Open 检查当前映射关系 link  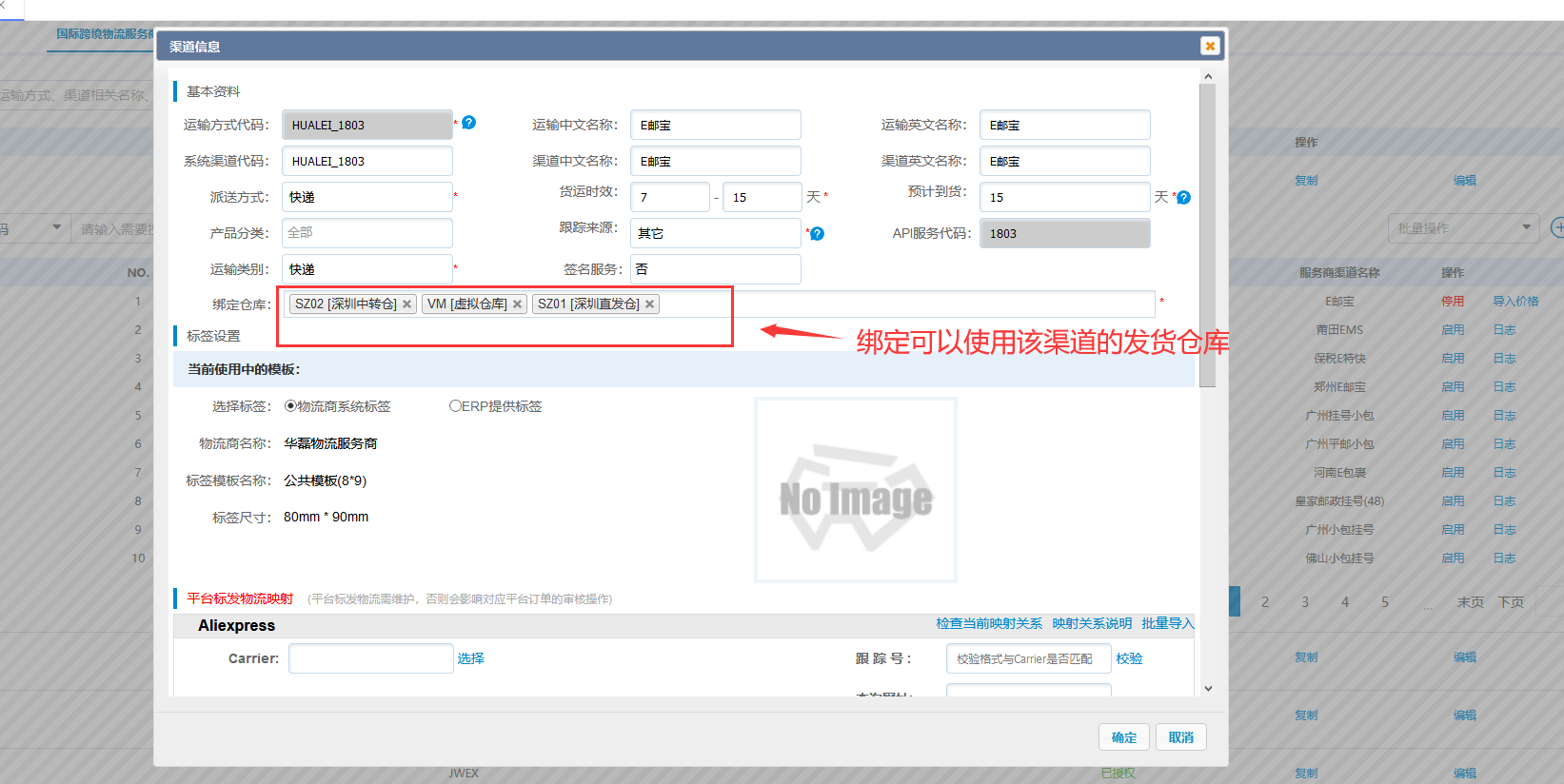[x=988, y=623]
